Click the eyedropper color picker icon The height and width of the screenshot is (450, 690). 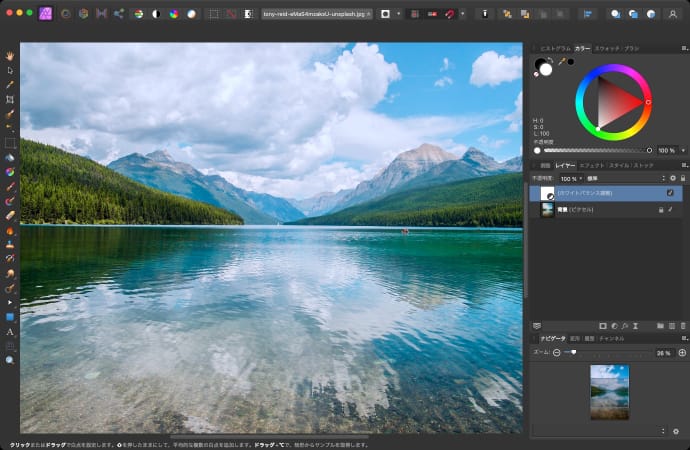pos(561,62)
